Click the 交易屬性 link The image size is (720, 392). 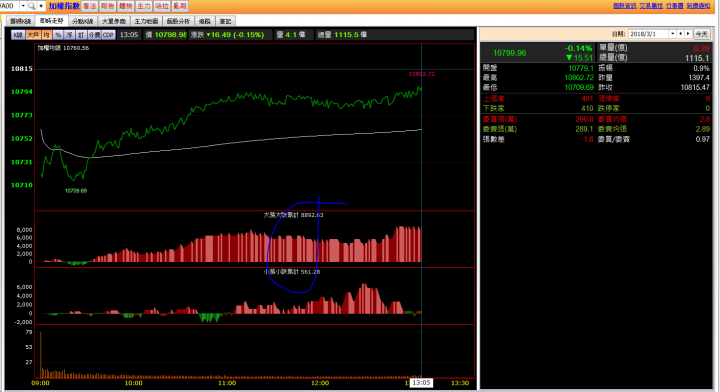click(x=651, y=6)
